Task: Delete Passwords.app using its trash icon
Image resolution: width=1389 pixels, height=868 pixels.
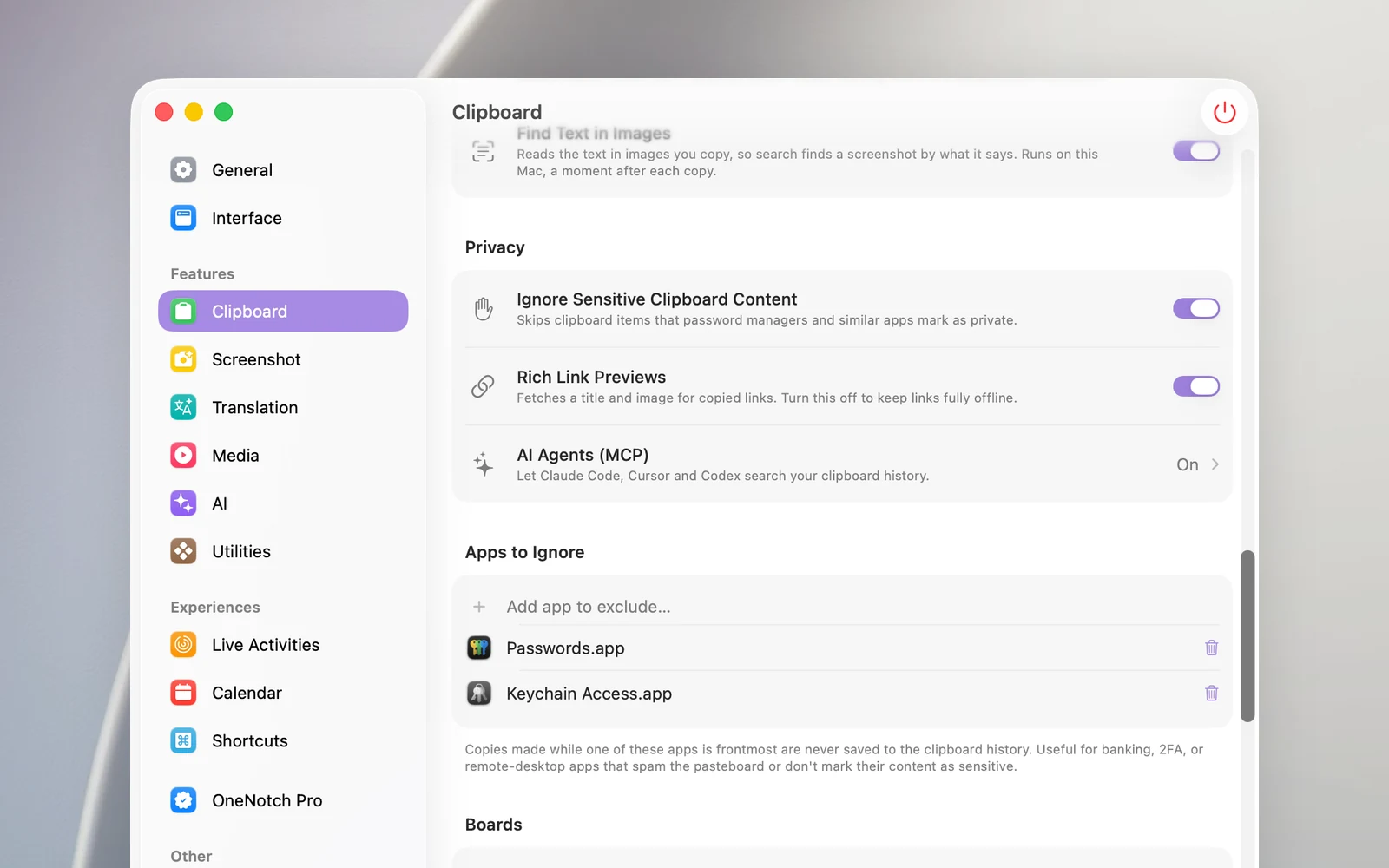Action: (1211, 648)
